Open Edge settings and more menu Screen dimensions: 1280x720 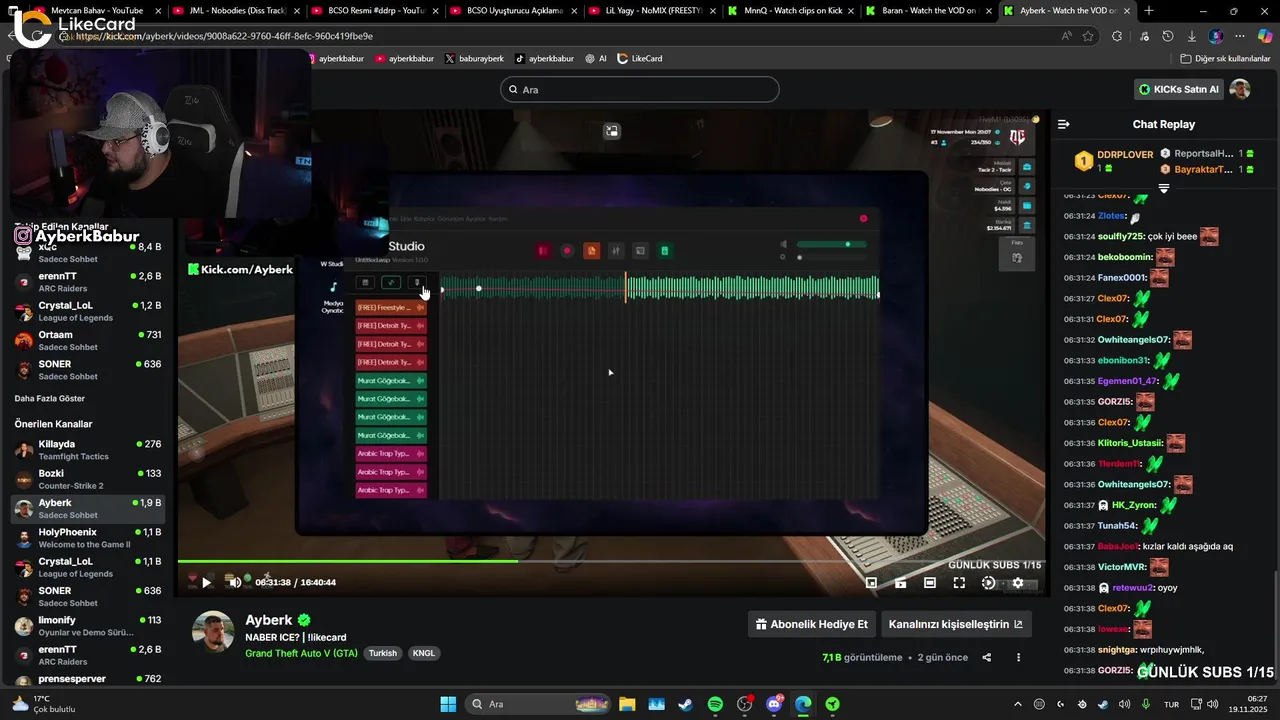pos(1239,36)
